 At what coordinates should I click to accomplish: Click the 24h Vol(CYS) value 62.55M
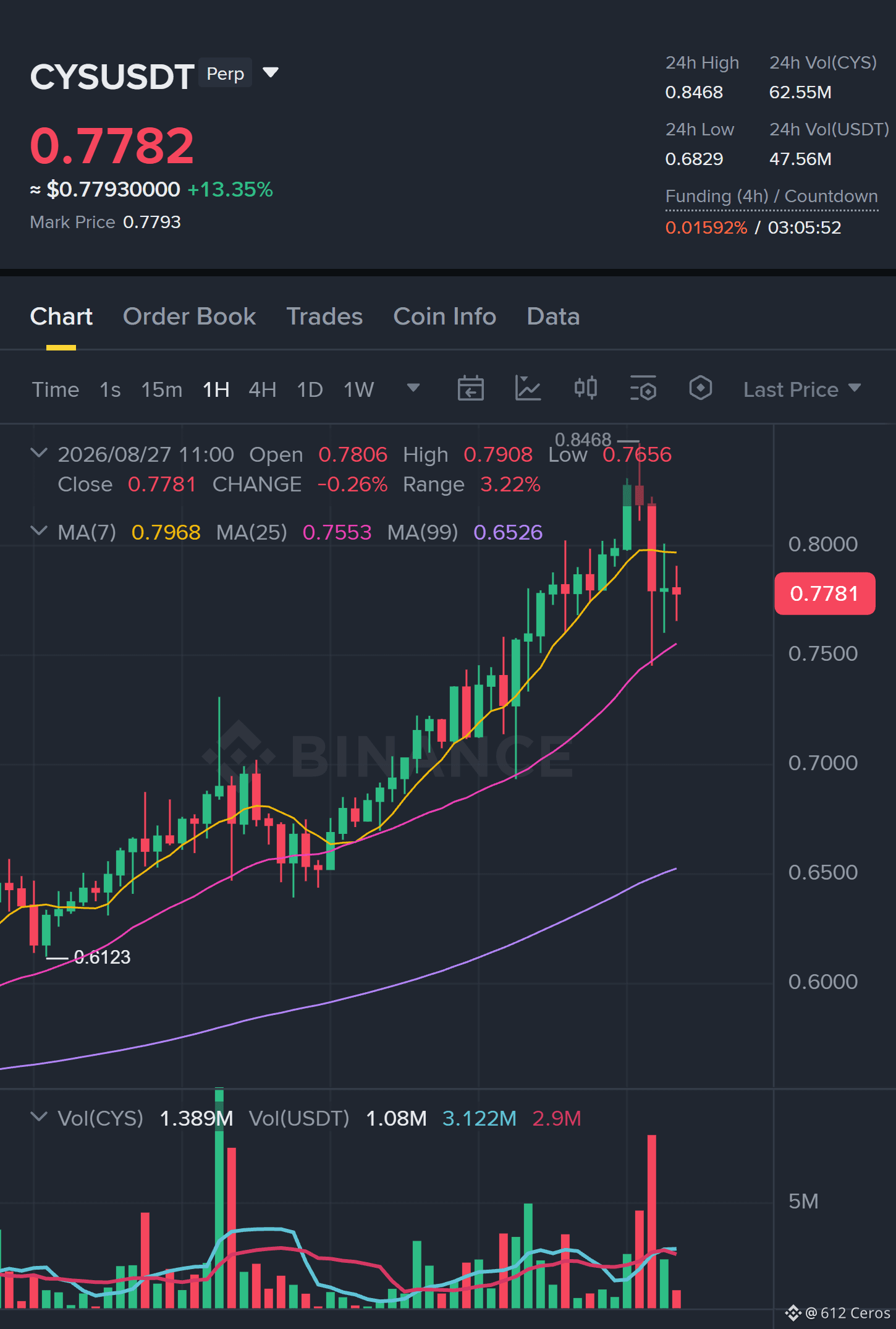(x=800, y=93)
